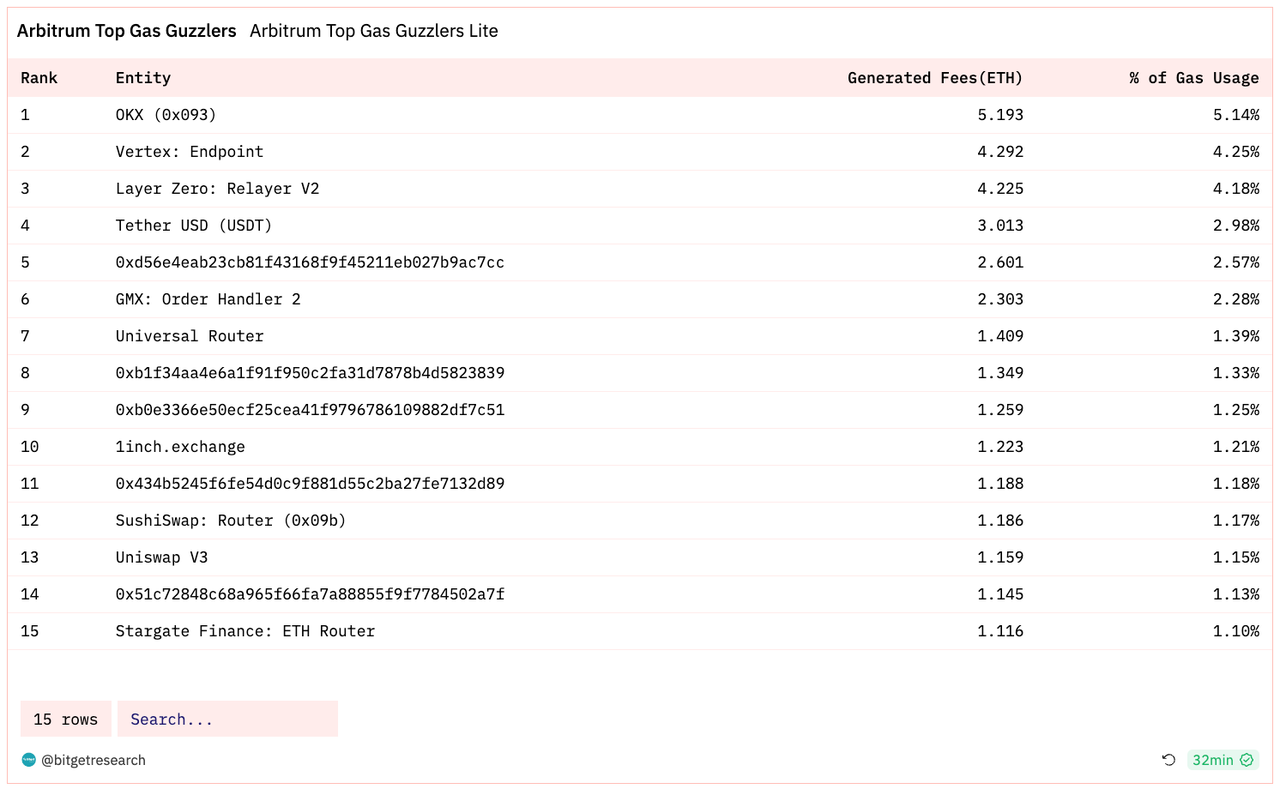Click the 2.98% gas usage value
This screenshot has height=789, width=1280.
1236,226
